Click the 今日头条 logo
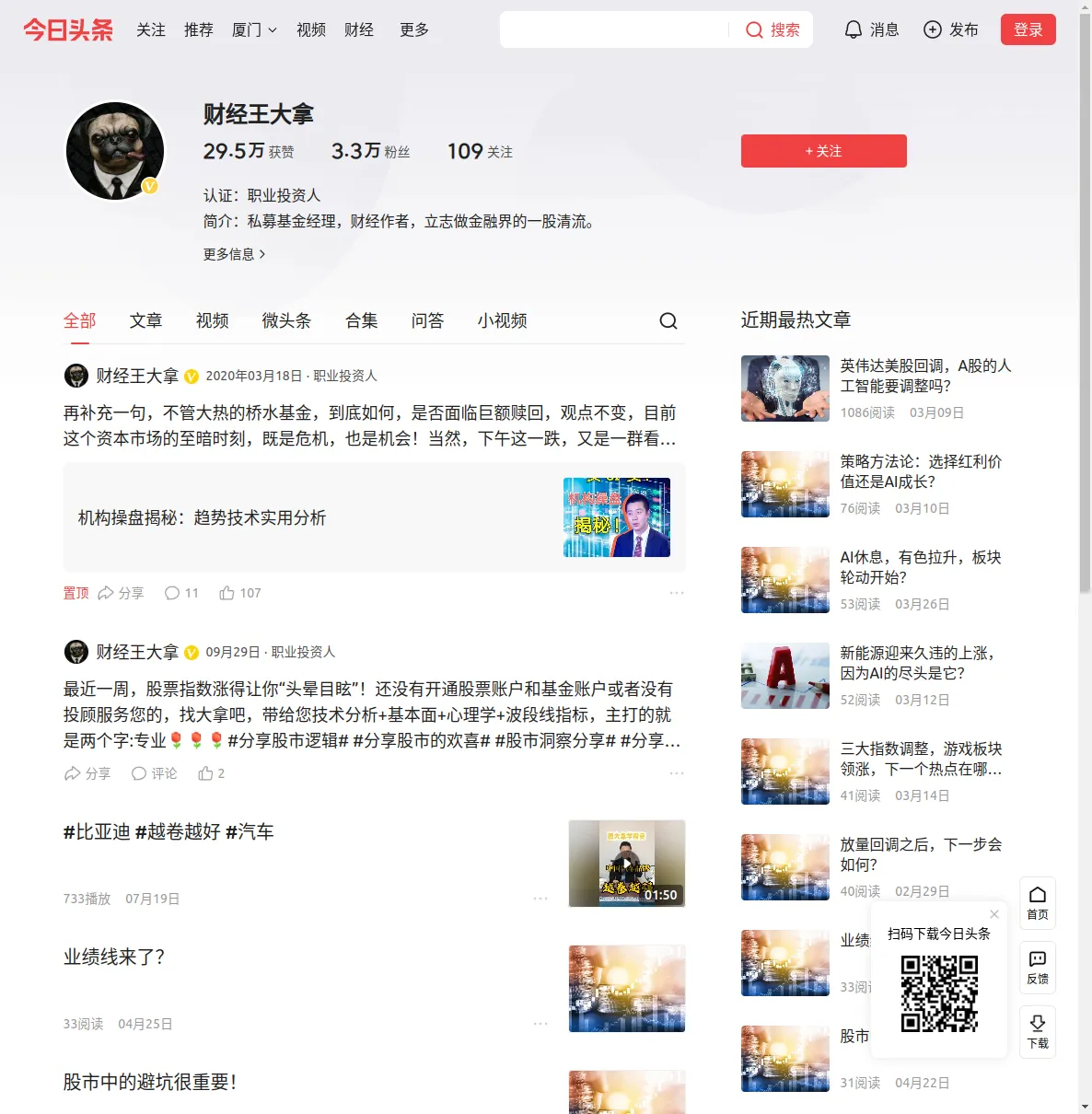This screenshot has width=1092, height=1114. 68,29
